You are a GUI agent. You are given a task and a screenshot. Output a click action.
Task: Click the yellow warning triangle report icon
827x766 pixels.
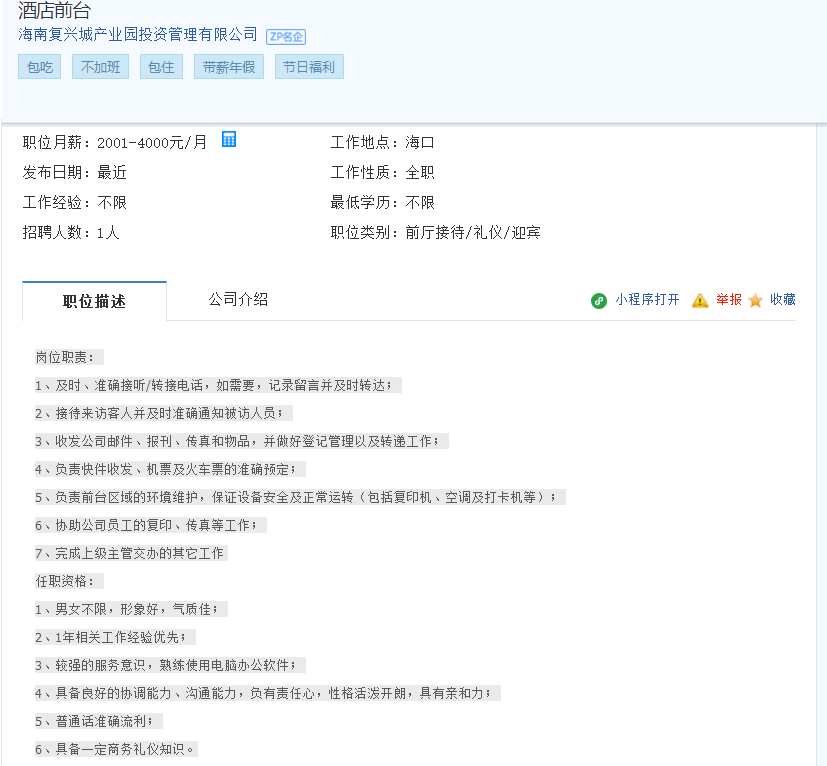point(700,300)
